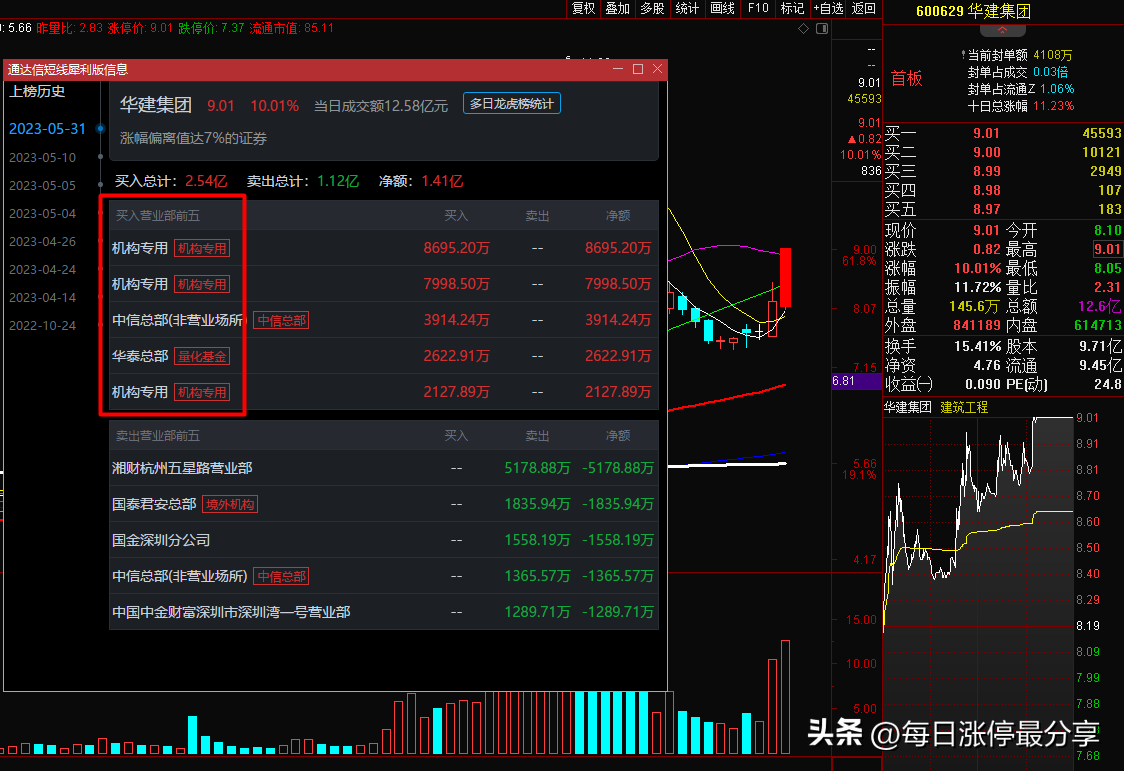
Task: Click the 买二 price 9.00
Action: point(986,152)
